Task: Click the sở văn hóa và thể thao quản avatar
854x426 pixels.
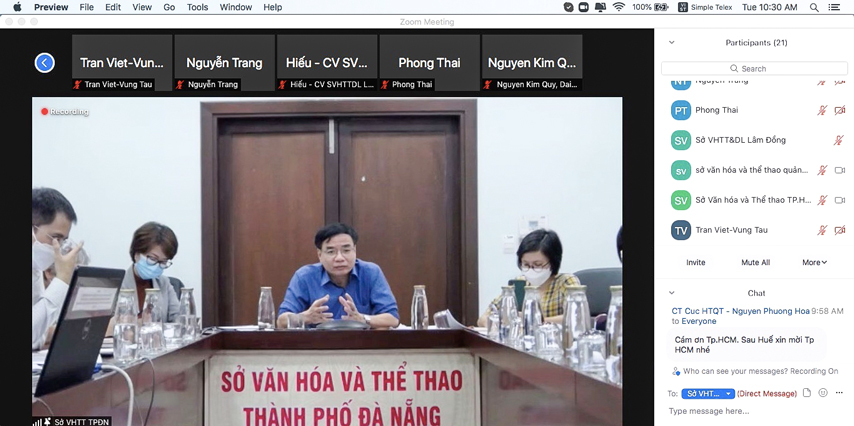Action: pos(681,170)
